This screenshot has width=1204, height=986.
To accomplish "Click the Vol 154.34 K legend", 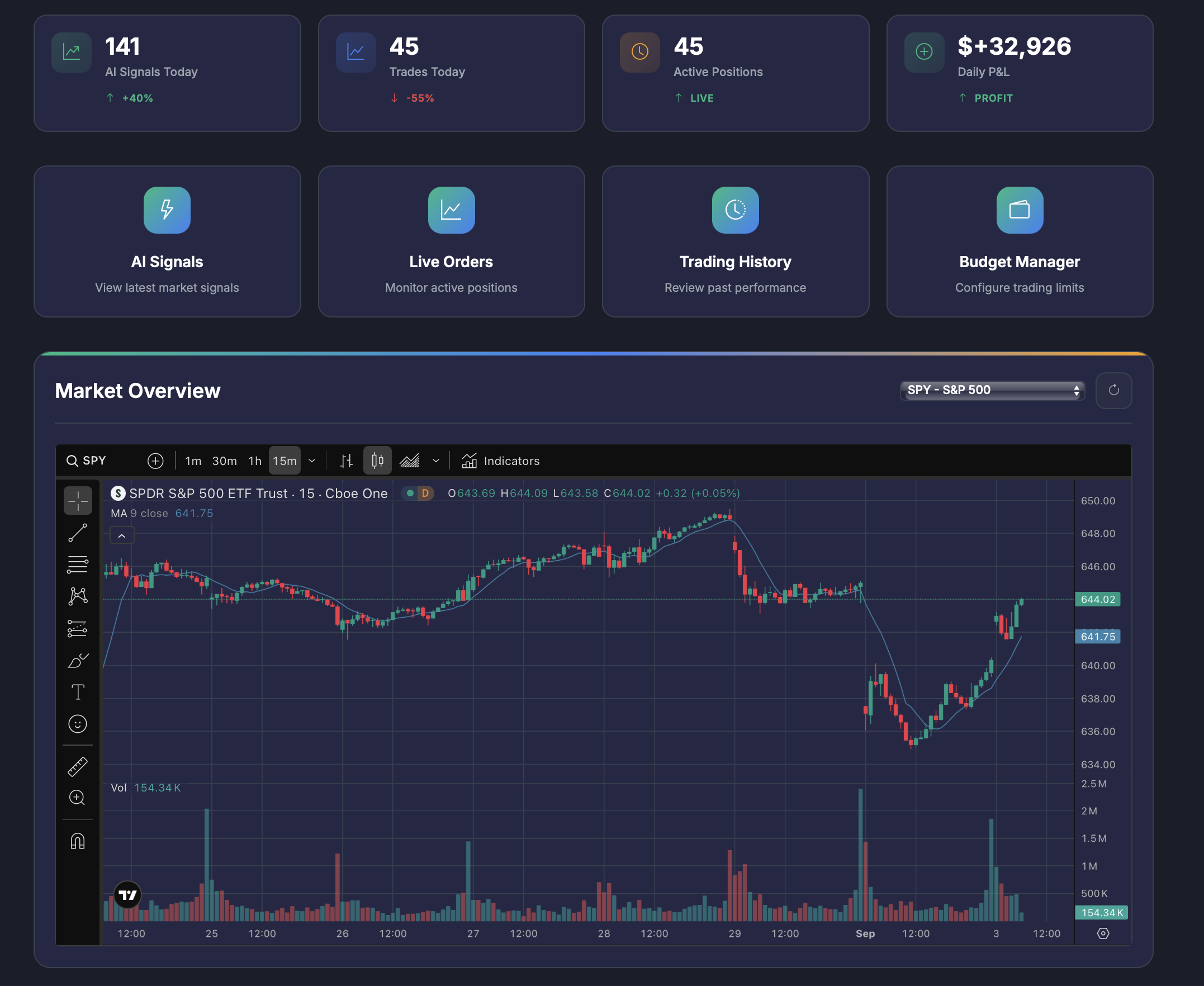I will click(x=145, y=788).
